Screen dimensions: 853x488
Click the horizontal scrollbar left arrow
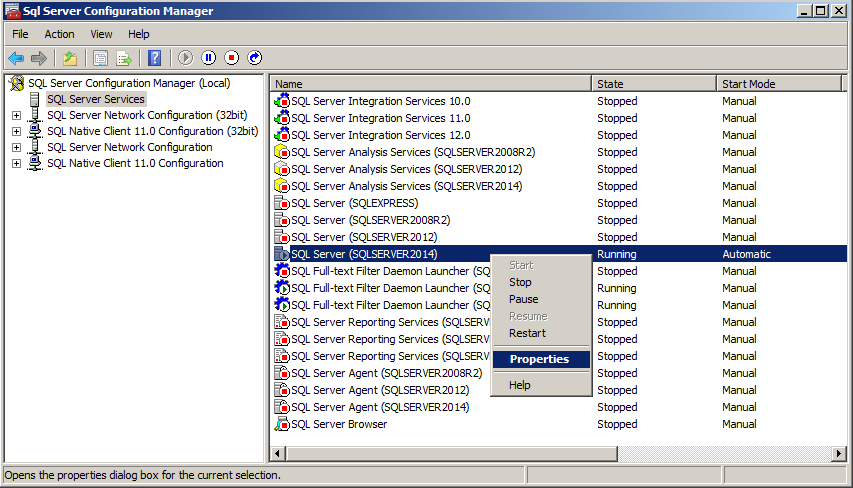(278, 453)
